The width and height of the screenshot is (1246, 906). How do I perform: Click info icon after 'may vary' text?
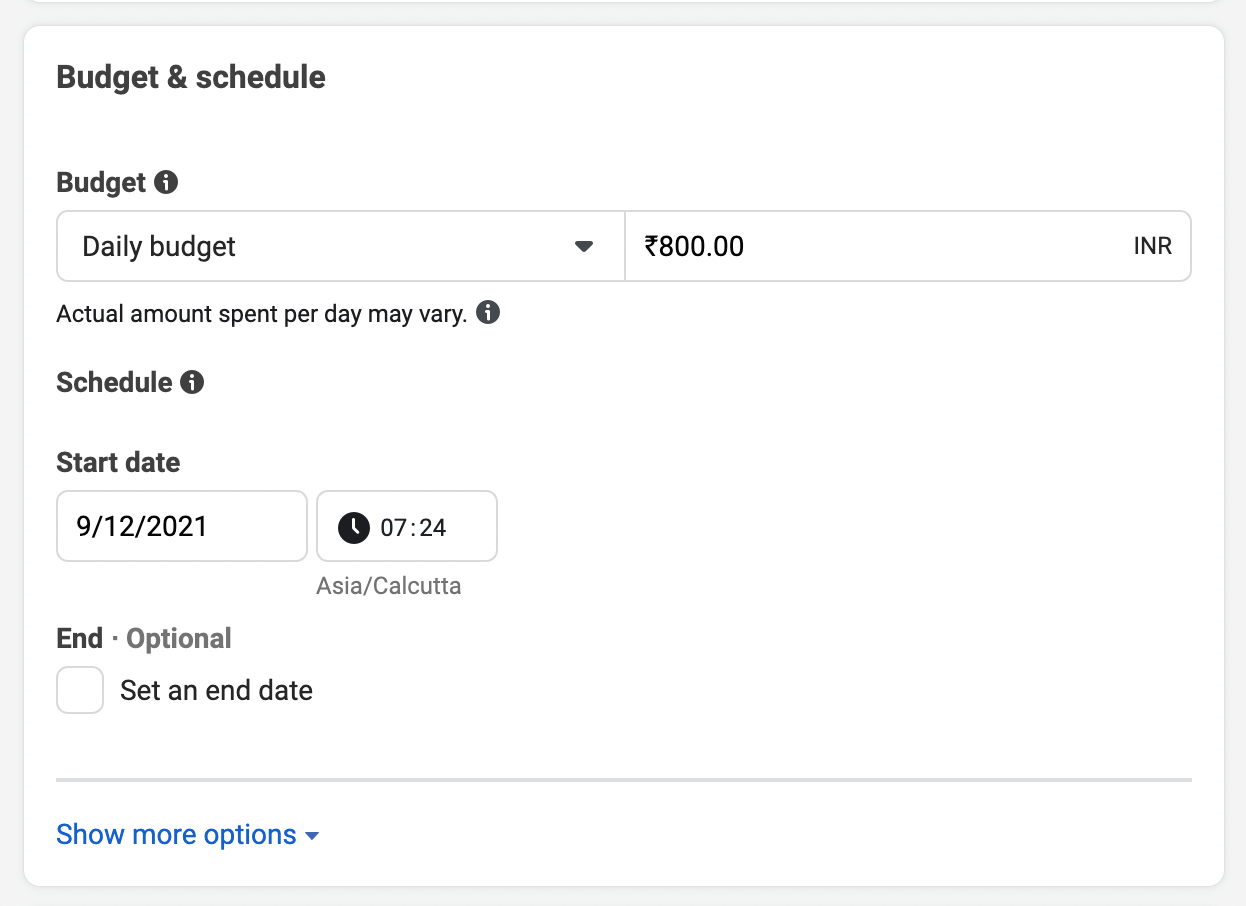click(x=488, y=313)
